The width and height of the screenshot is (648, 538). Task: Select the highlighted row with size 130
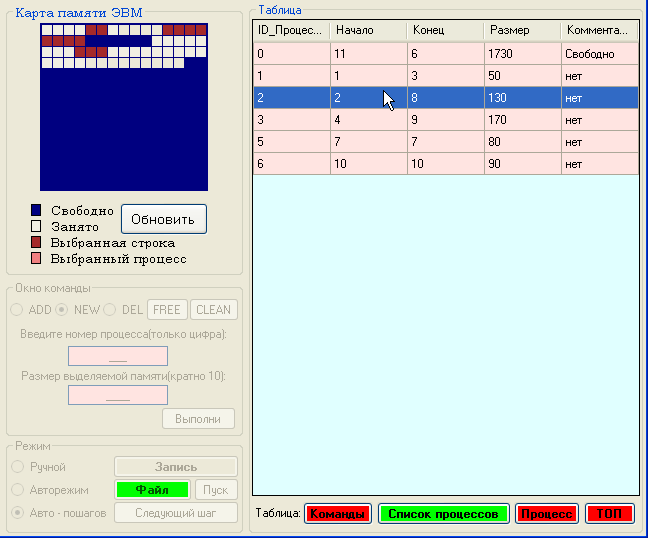point(446,98)
